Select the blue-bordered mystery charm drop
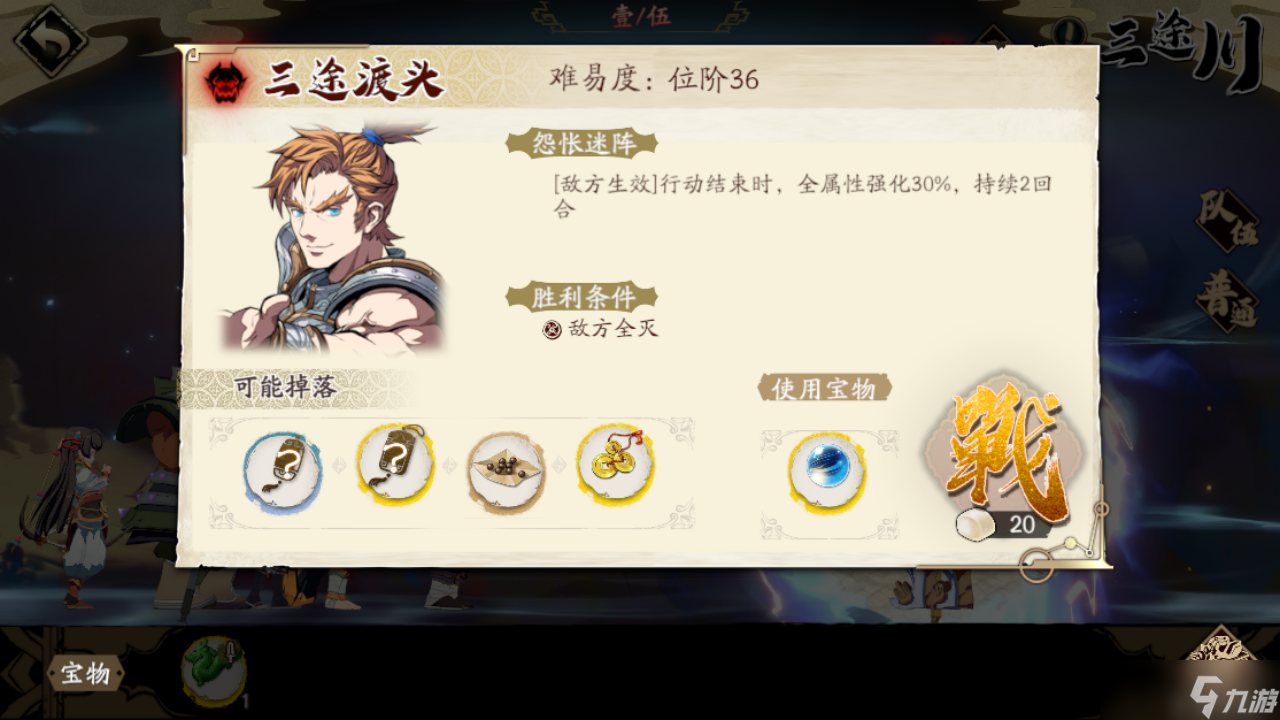The width and height of the screenshot is (1280, 720). tap(283, 467)
